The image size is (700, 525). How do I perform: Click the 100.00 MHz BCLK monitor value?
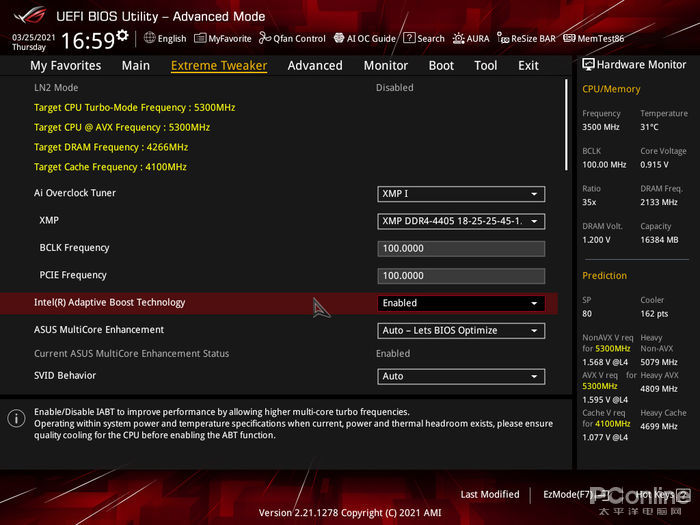604,165
